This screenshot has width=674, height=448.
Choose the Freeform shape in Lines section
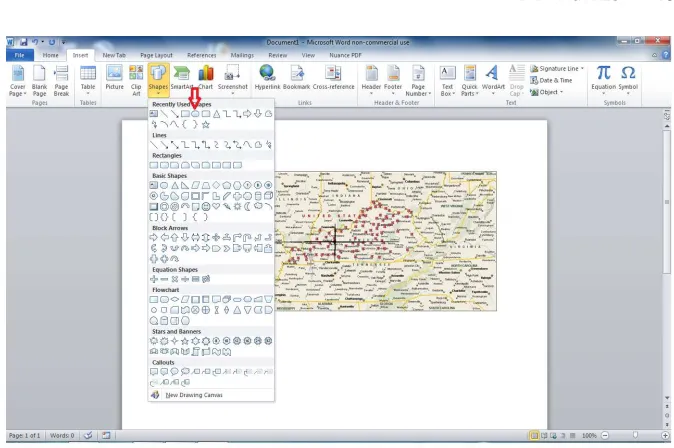coord(258,145)
